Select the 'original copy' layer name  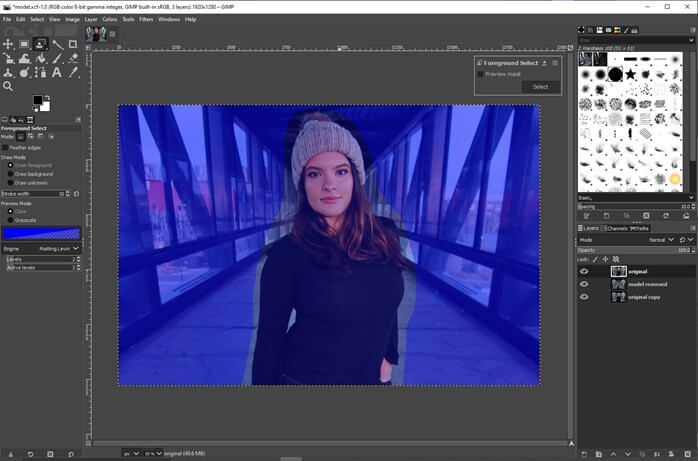(644, 297)
